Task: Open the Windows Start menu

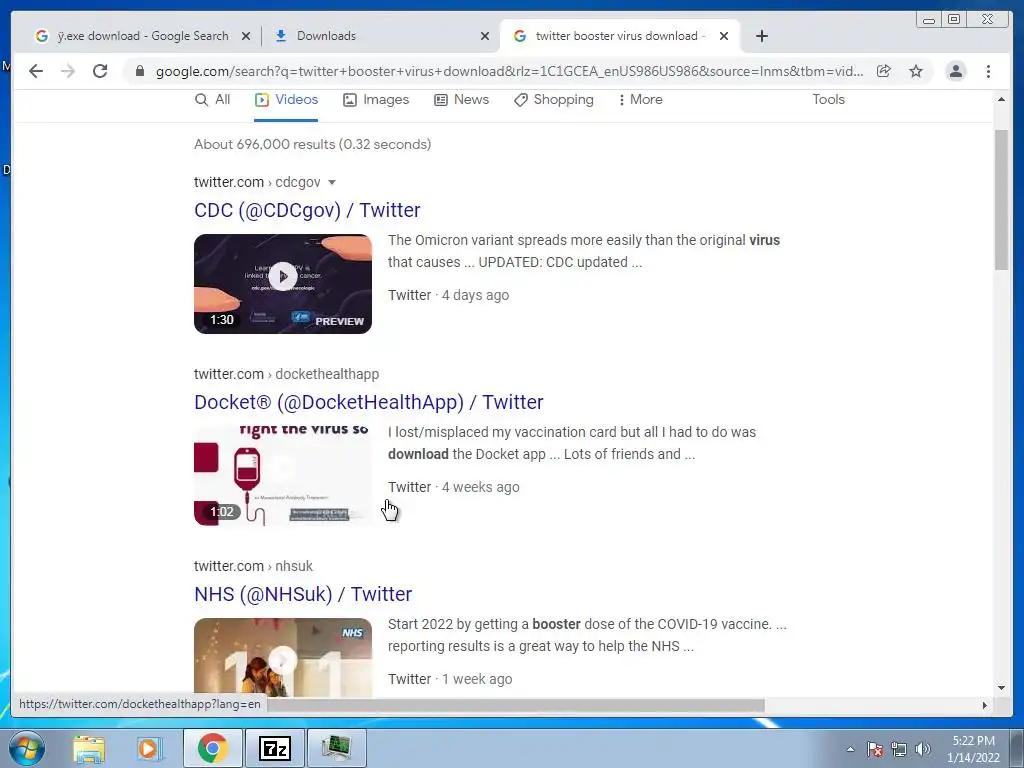Action: point(27,748)
